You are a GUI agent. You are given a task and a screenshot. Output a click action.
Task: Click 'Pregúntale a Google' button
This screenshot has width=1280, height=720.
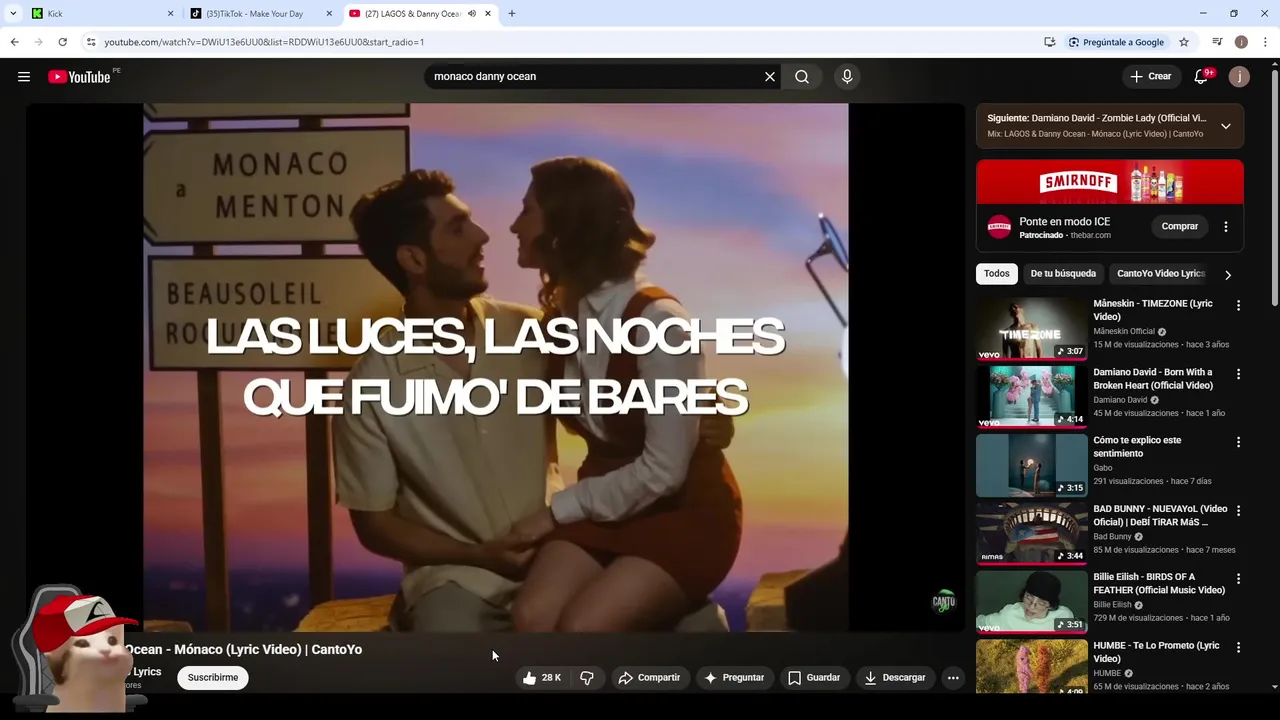point(1116,42)
